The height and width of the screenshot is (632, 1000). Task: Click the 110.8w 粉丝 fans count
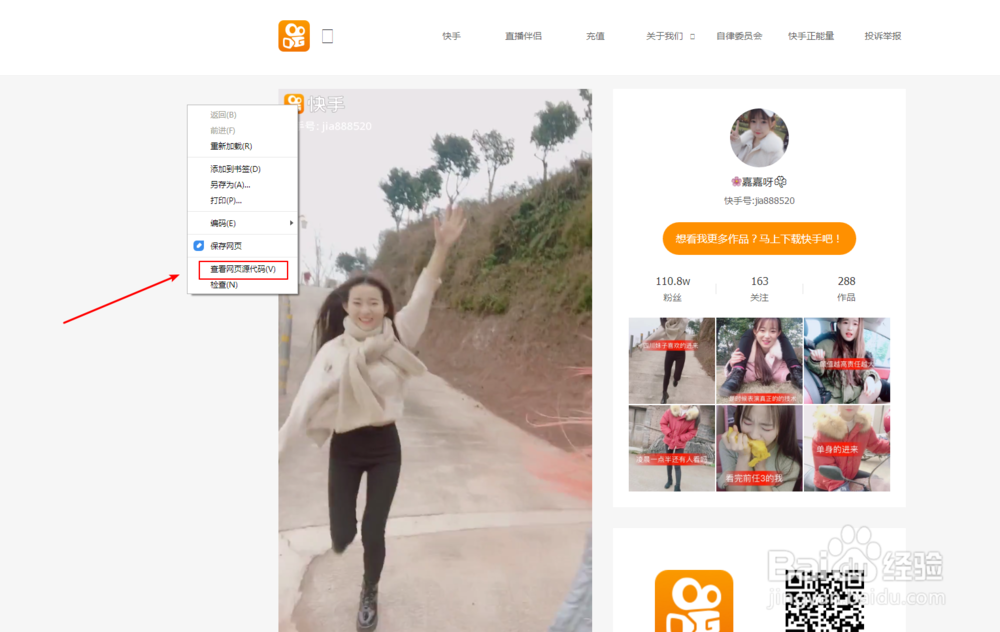coord(672,290)
